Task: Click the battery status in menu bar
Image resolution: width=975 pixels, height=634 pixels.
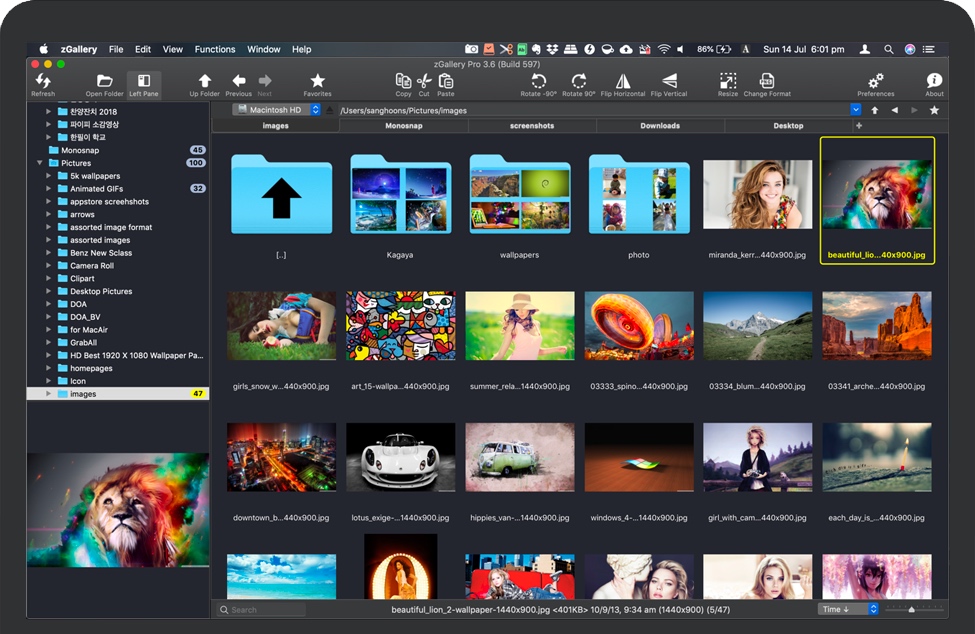Action: click(714, 49)
